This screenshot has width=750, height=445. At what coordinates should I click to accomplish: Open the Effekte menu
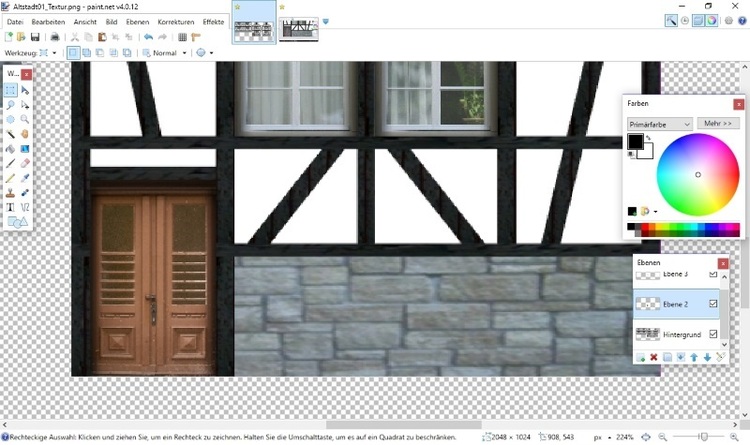tap(213, 21)
